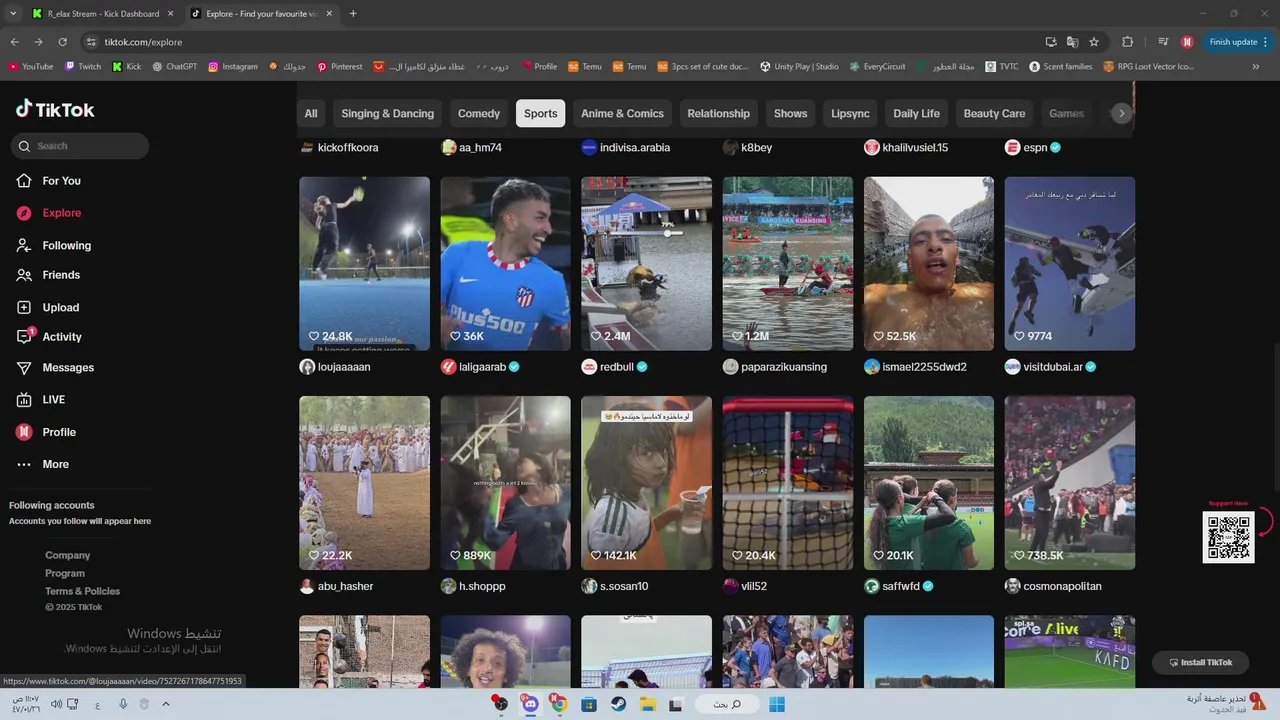Open File Explorer from the taskbar
The image size is (1280, 720).
(x=648, y=704)
